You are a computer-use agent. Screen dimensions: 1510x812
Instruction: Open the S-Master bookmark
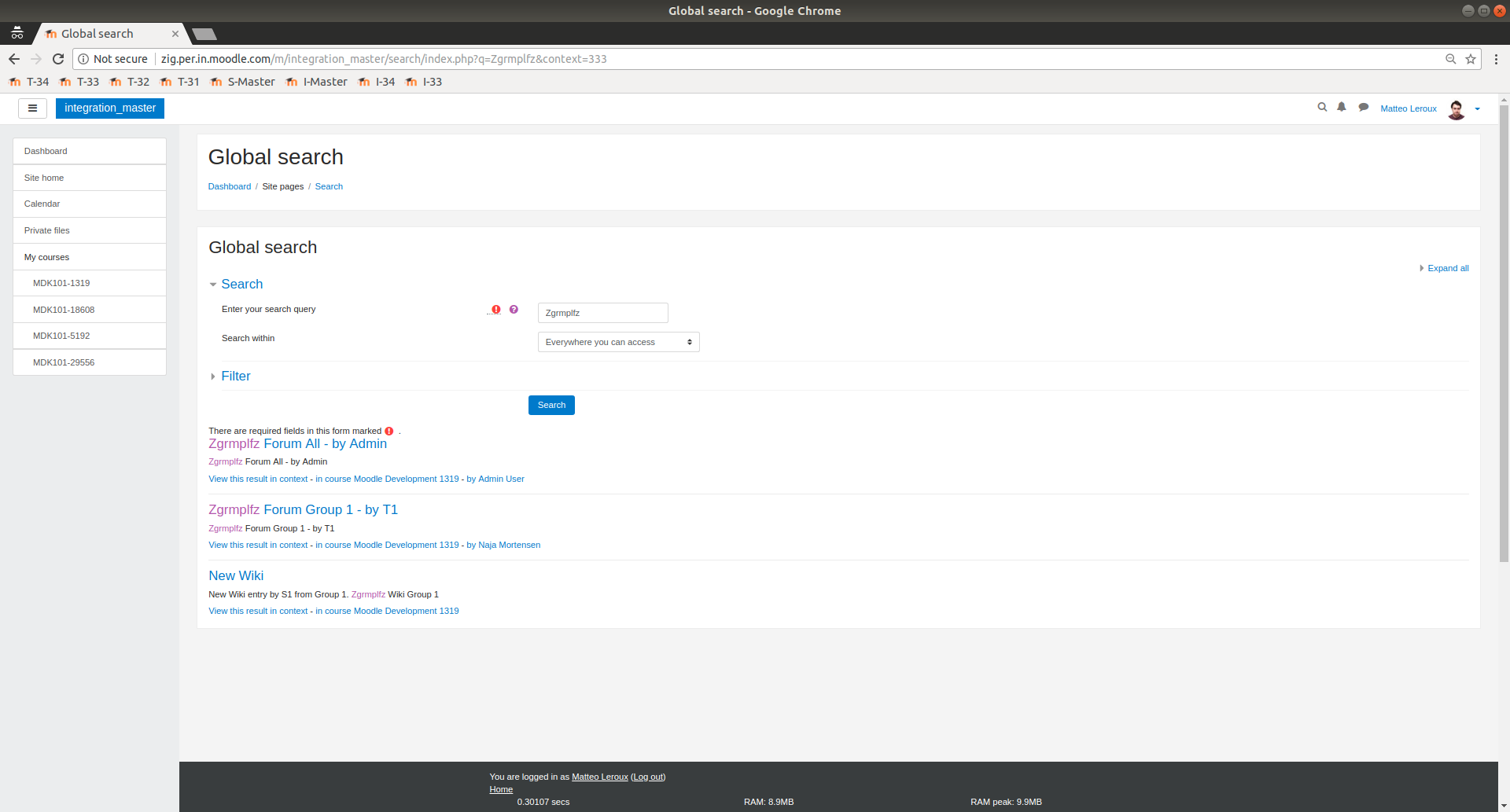pos(243,82)
